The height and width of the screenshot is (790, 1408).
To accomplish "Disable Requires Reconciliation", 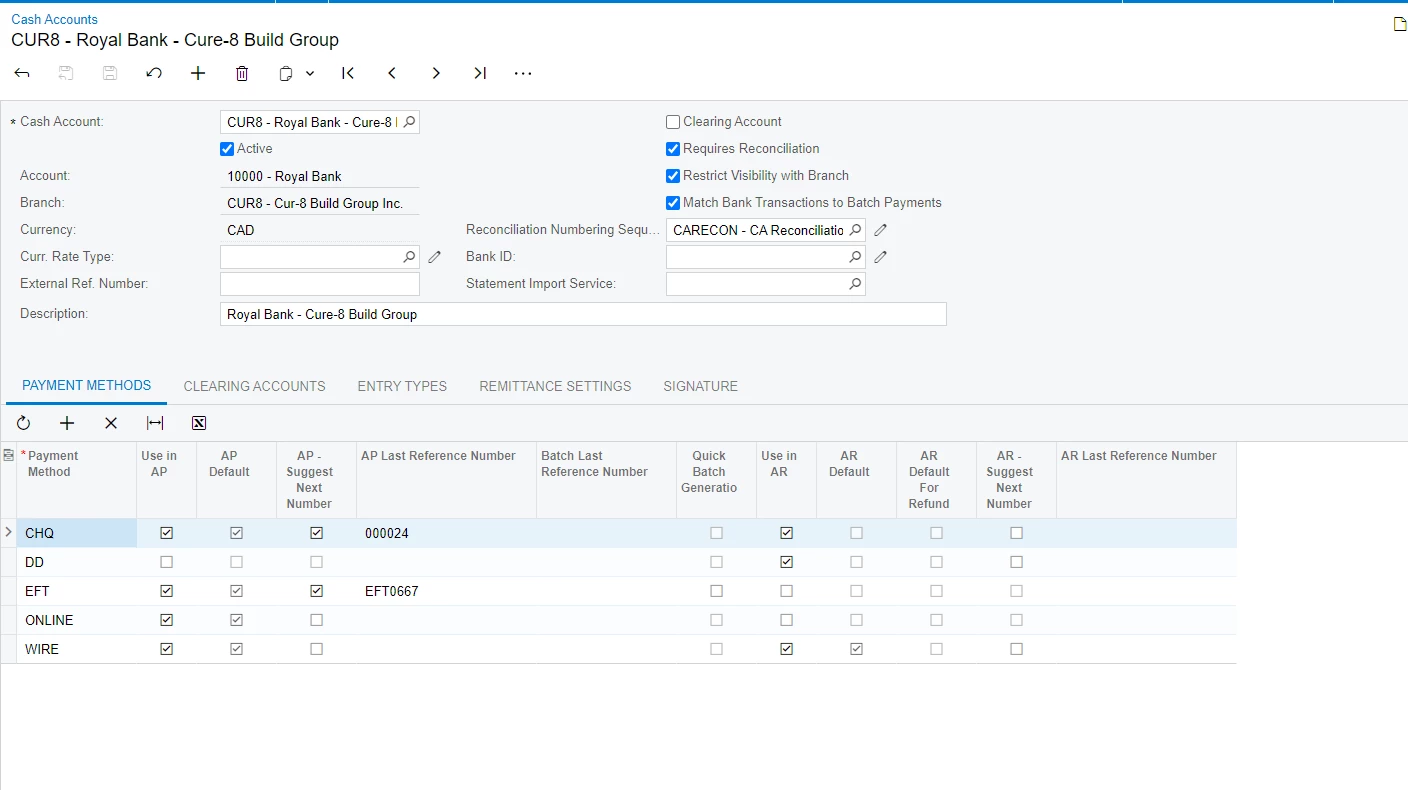I will pos(672,148).
